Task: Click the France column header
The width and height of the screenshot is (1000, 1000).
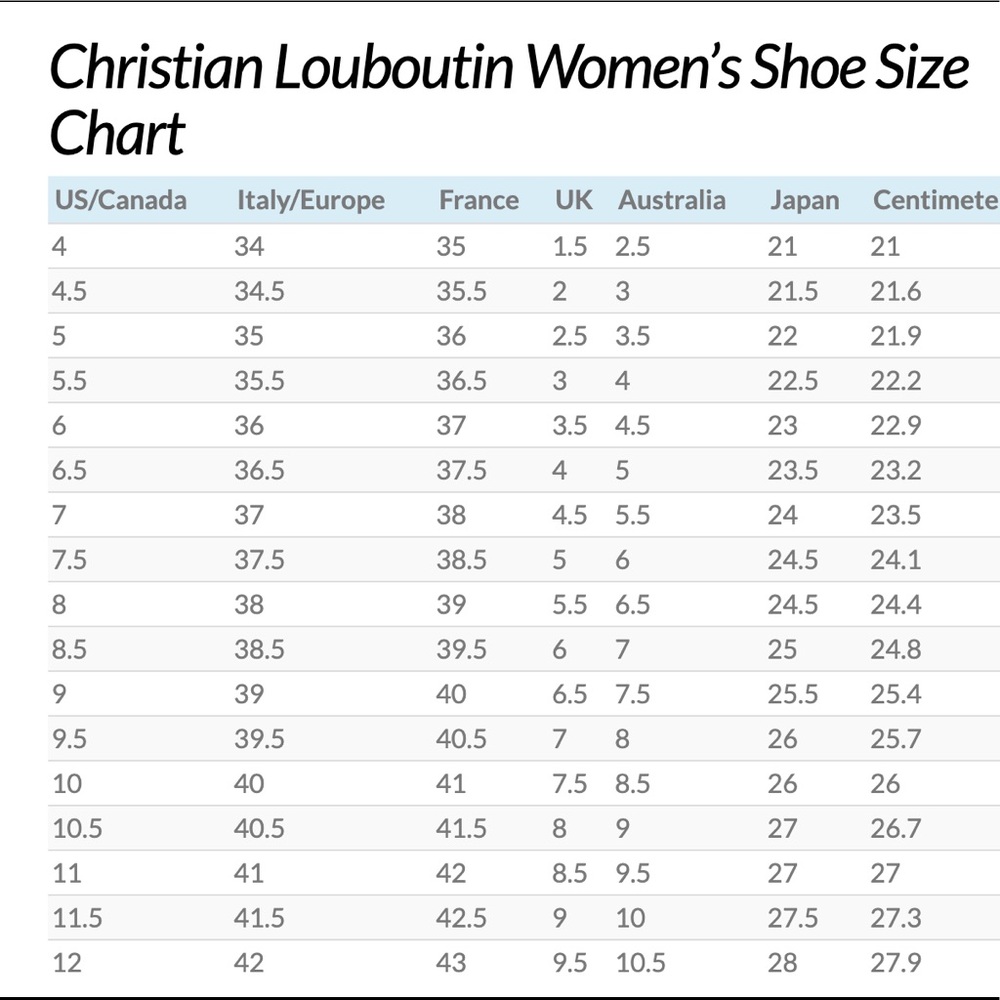Action: click(478, 200)
